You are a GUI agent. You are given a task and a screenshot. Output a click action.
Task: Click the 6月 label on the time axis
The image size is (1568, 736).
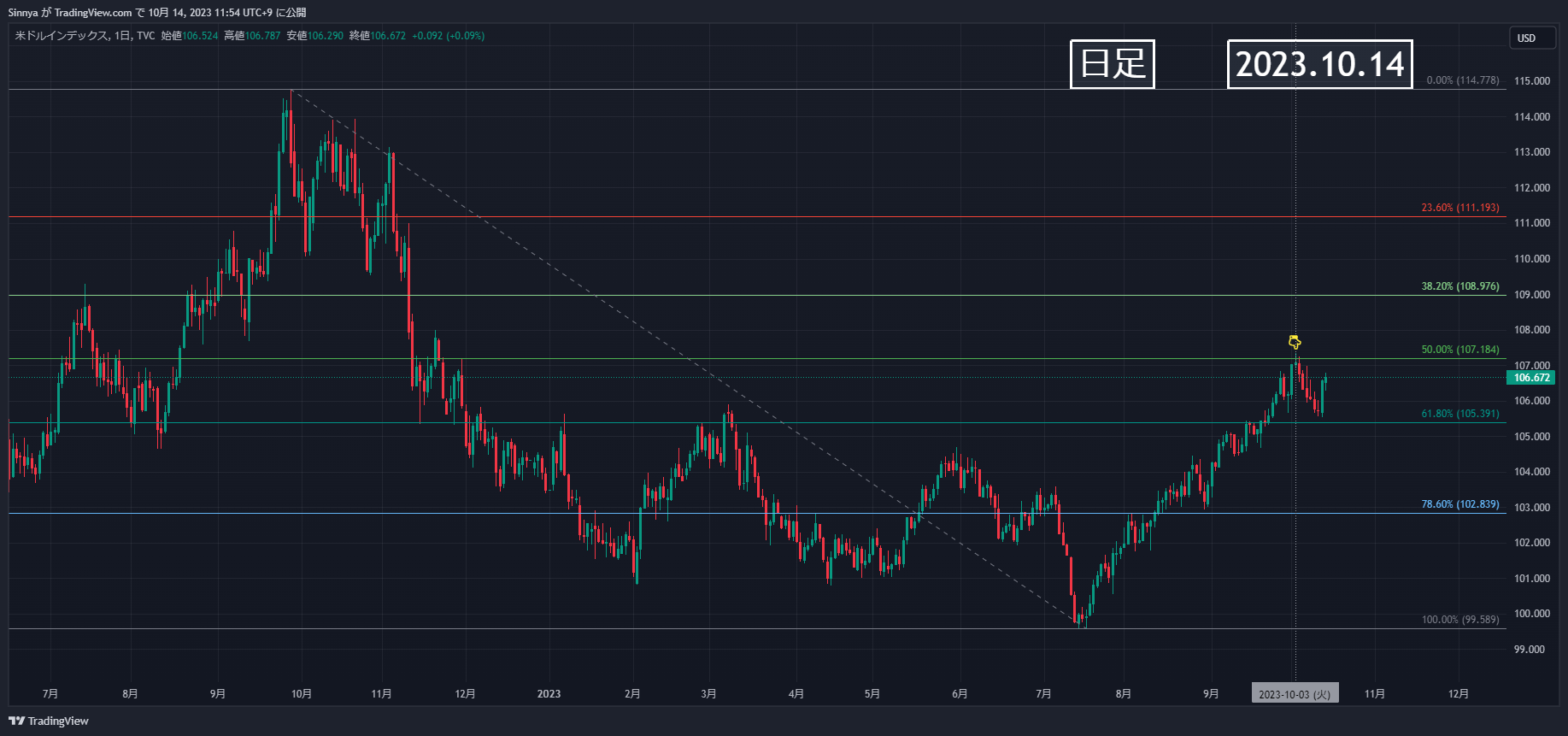960,694
